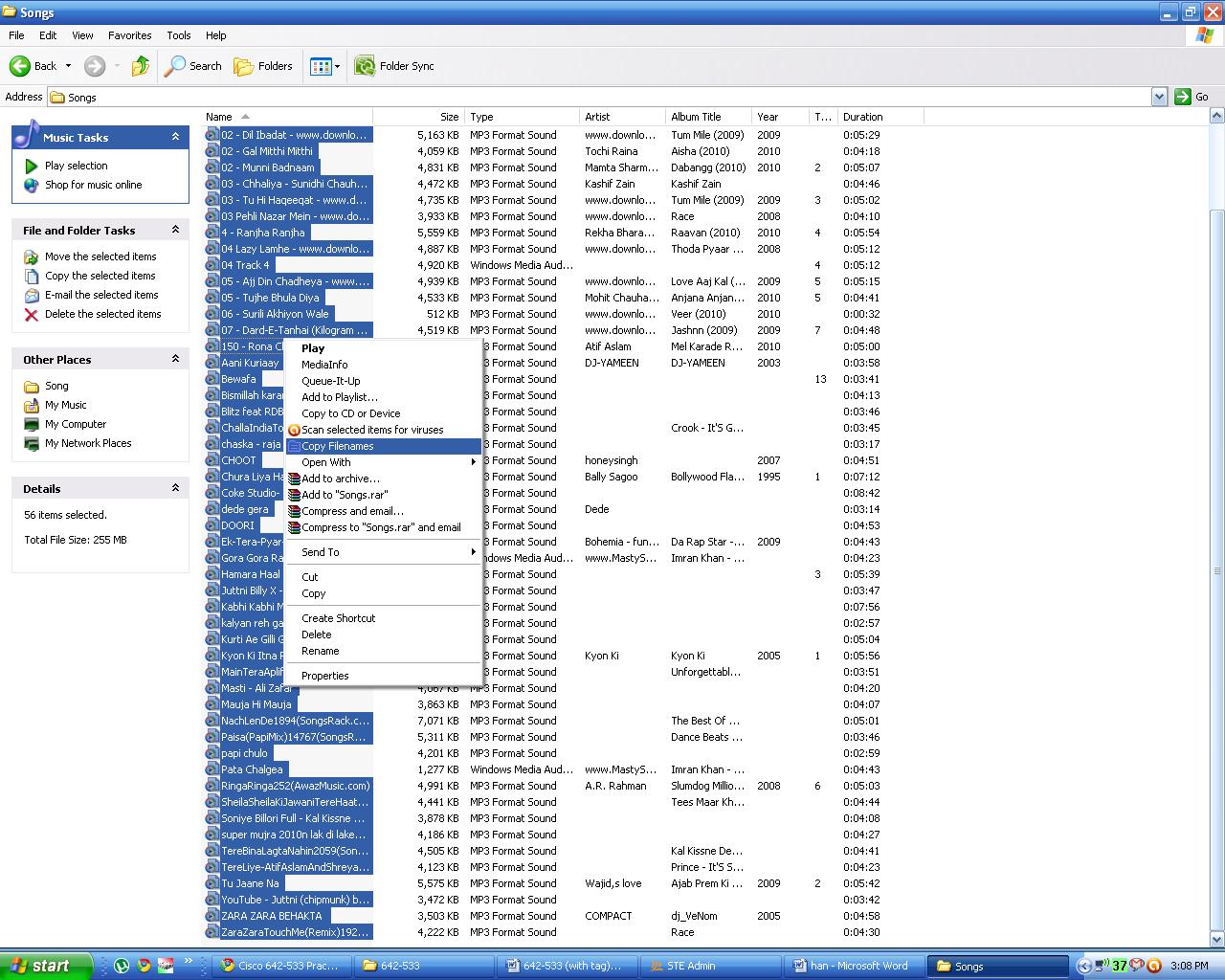Click file icon of ZARA ZARA BEHAKTA
Viewport: 1225px width, 980px height.
(212, 916)
